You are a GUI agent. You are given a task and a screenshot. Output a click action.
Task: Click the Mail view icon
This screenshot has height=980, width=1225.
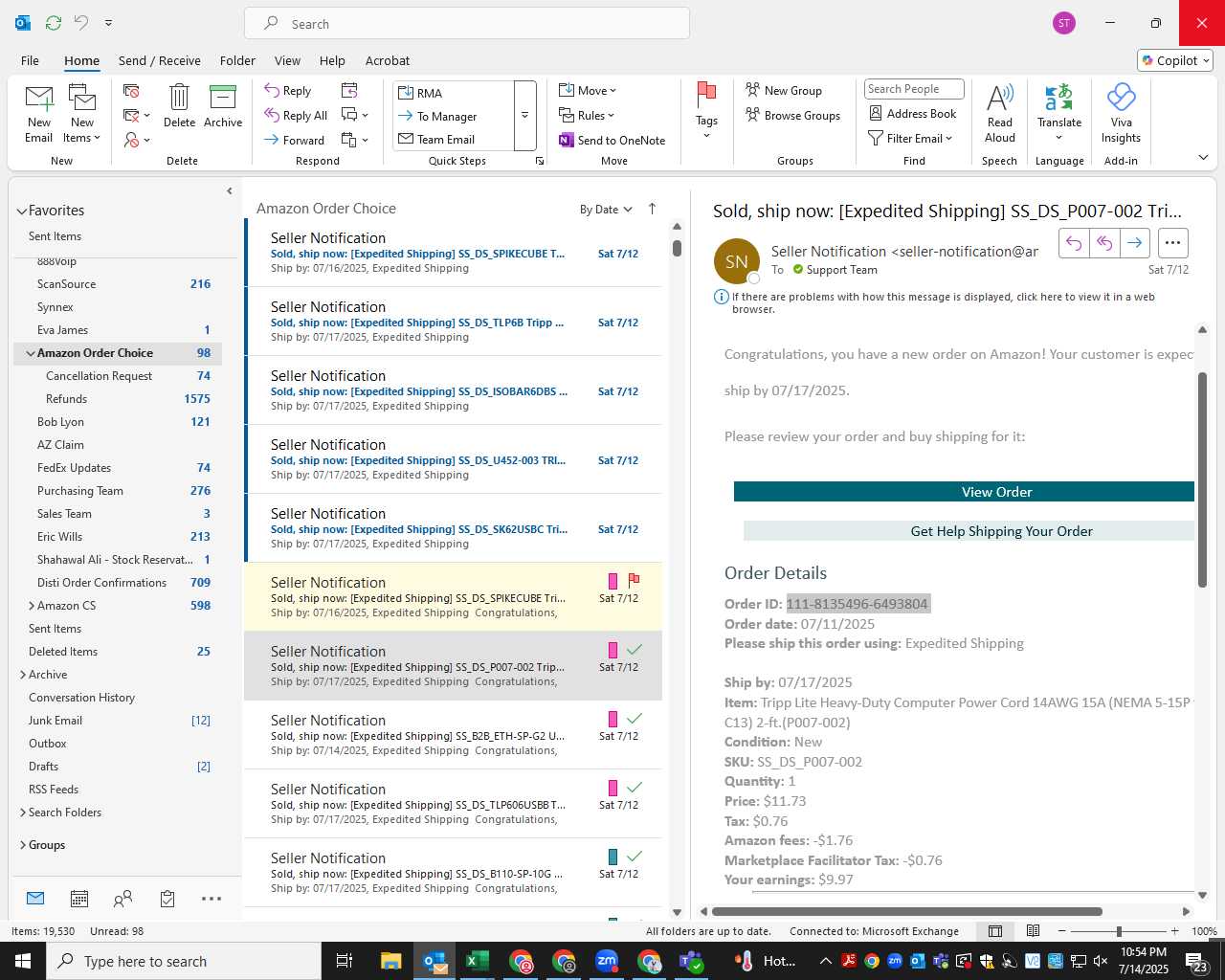35,899
